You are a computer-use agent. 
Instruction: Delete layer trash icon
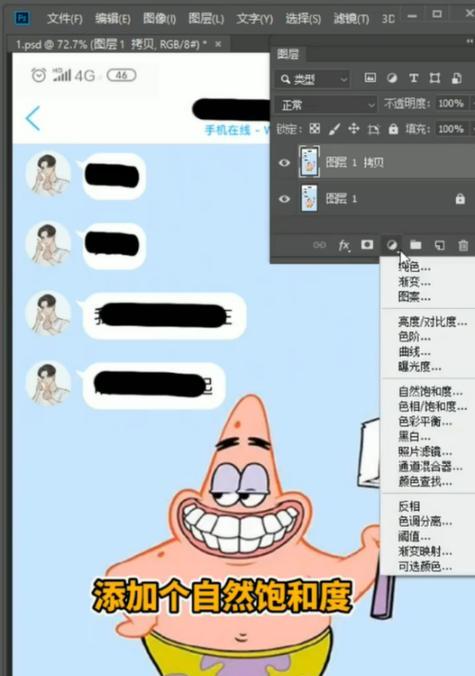coord(463,245)
